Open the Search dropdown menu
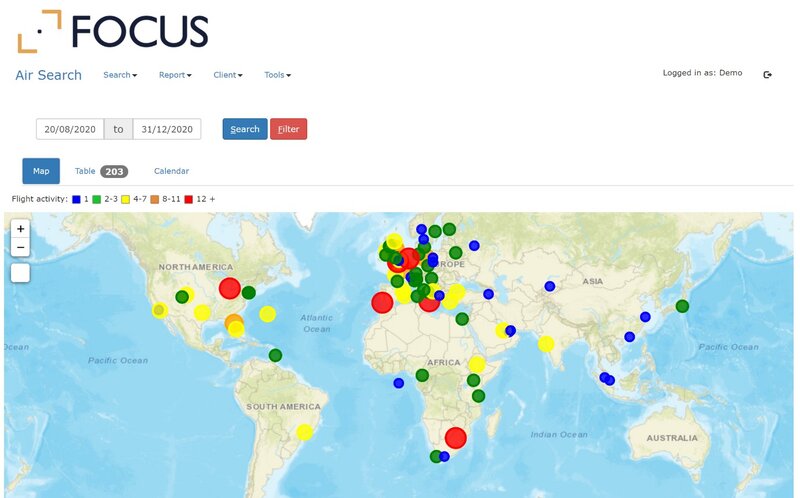 [120, 75]
